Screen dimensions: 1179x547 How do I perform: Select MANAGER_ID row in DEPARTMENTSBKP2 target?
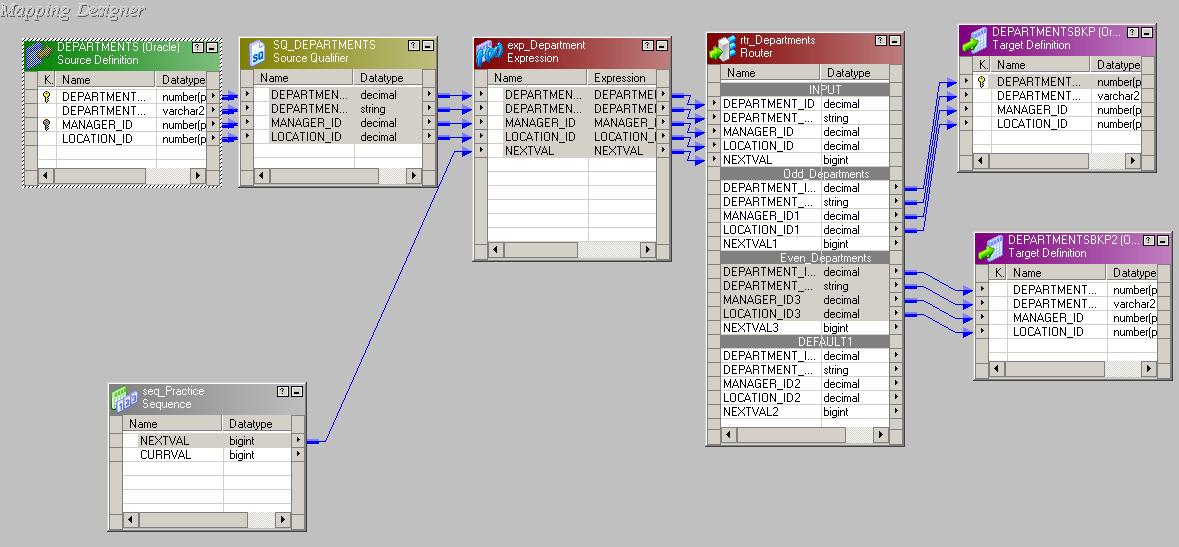pos(1073,318)
